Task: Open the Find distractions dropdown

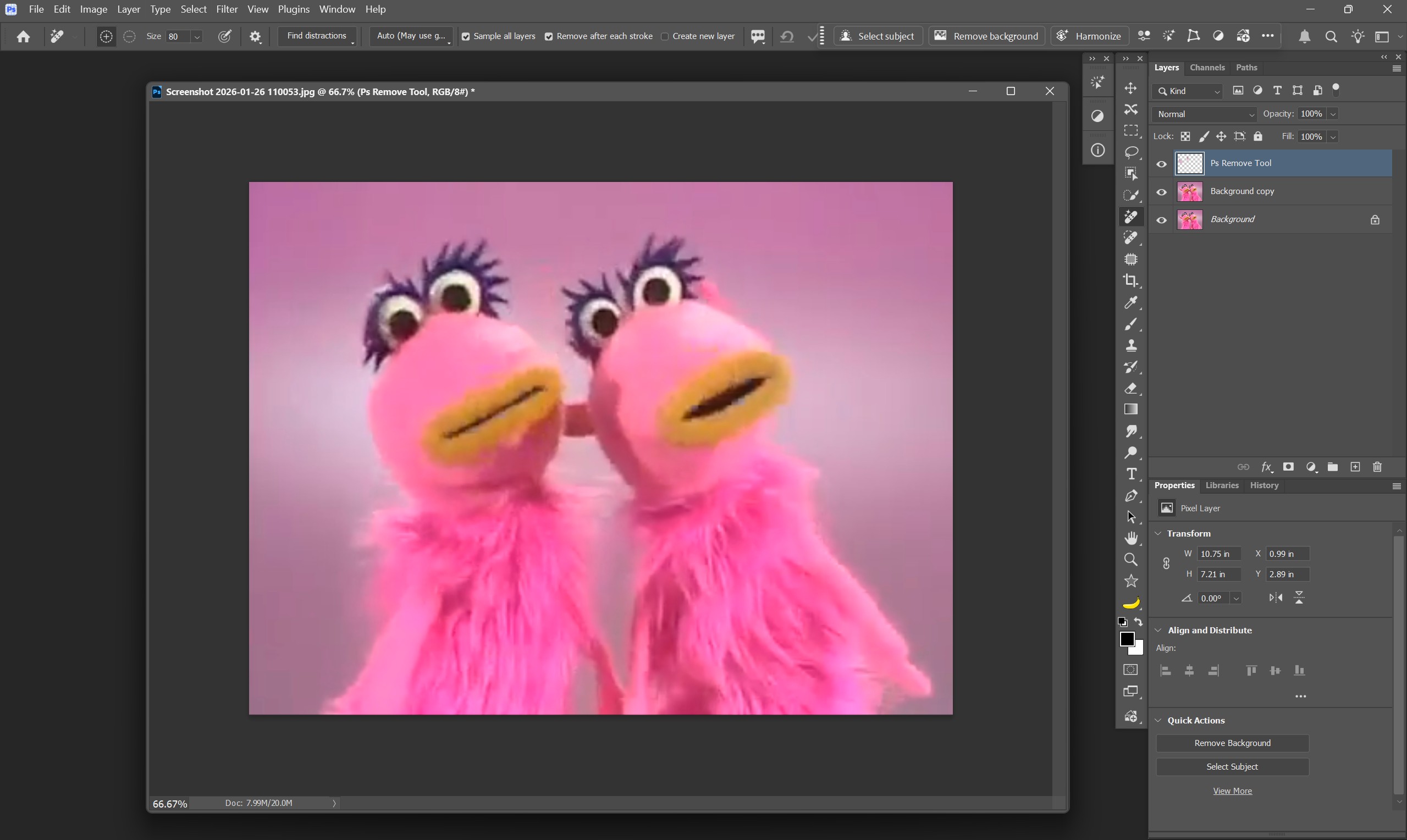Action: pyautogui.click(x=317, y=36)
